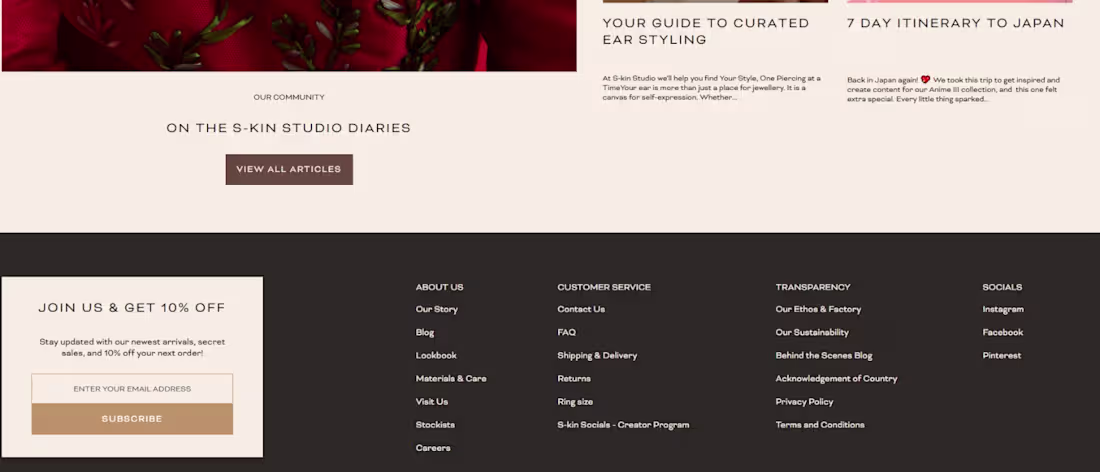This screenshot has height=472, width=1100.
Task: Open the Stockists link
Action: pyautogui.click(x=435, y=425)
